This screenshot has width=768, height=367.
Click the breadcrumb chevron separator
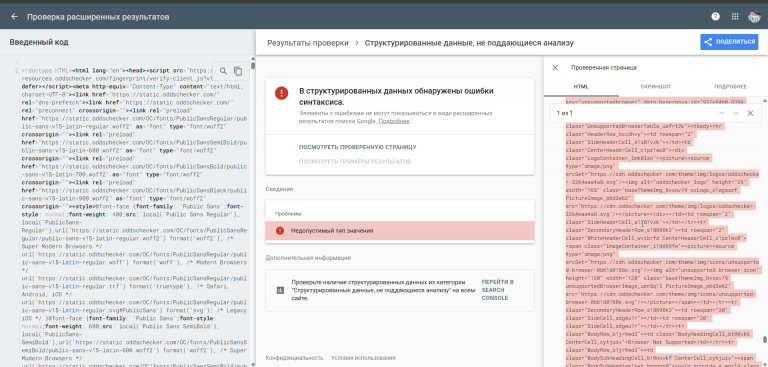coord(357,43)
